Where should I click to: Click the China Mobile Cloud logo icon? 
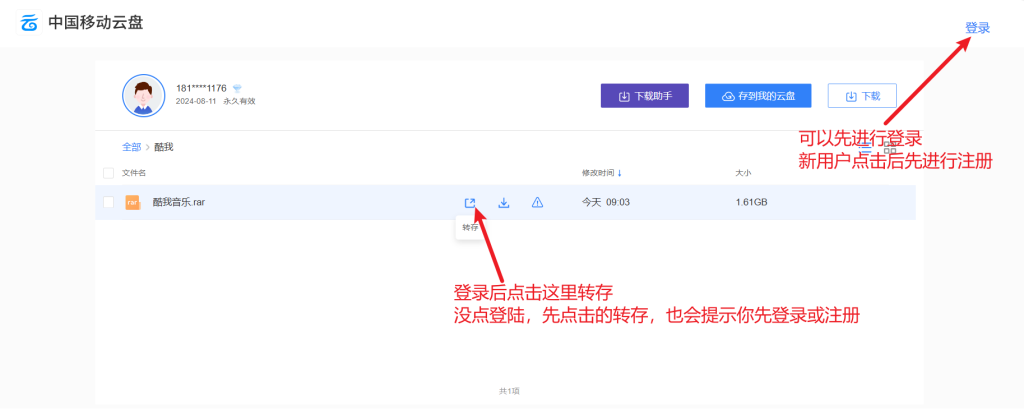pos(29,23)
